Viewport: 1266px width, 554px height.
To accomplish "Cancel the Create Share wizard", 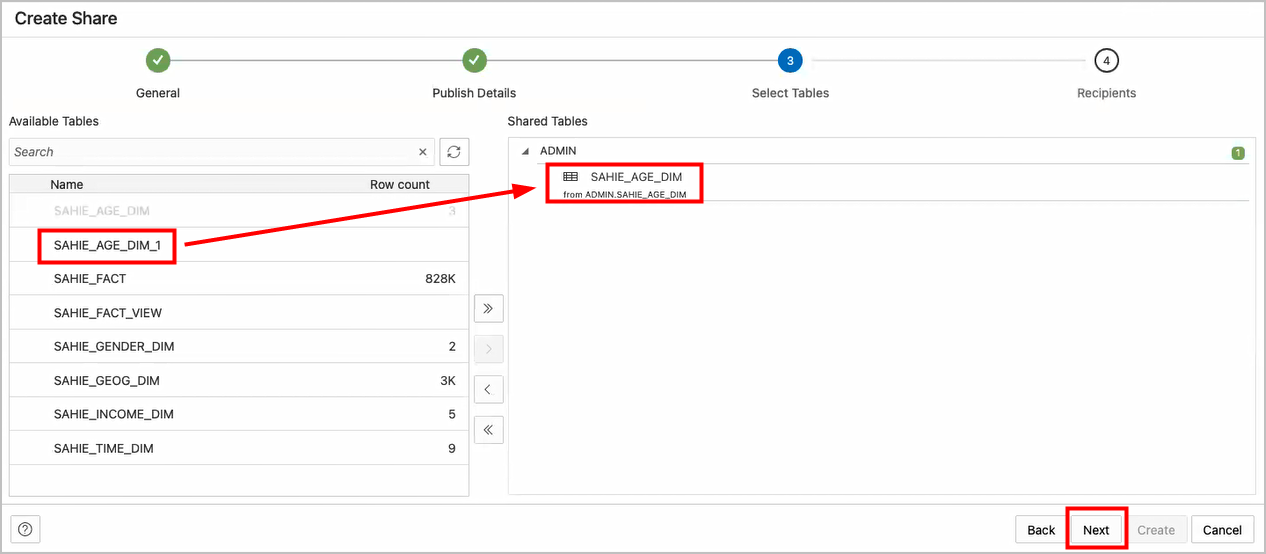I will [x=1222, y=530].
